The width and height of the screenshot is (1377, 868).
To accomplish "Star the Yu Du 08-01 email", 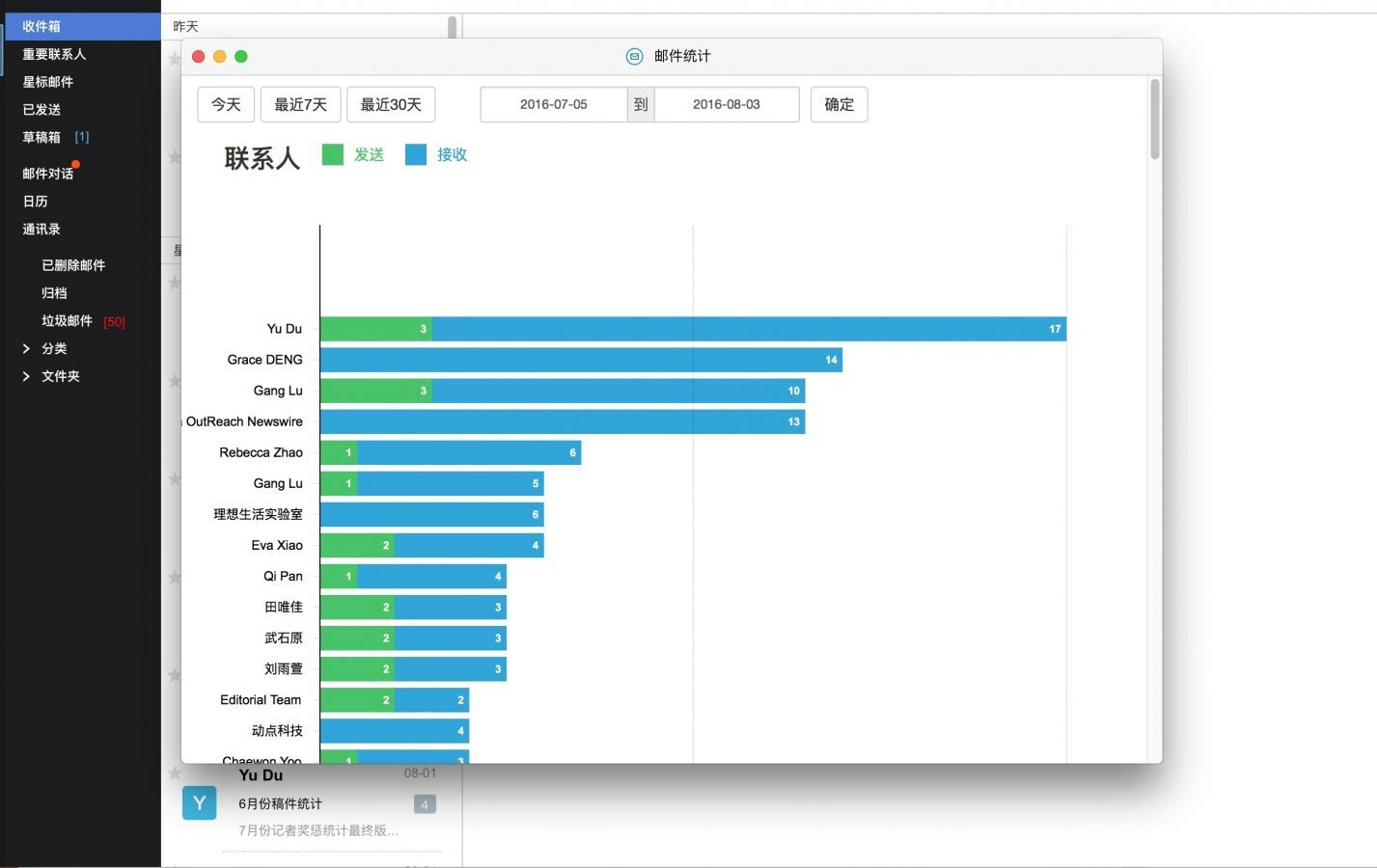I will pyautogui.click(x=174, y=773).
